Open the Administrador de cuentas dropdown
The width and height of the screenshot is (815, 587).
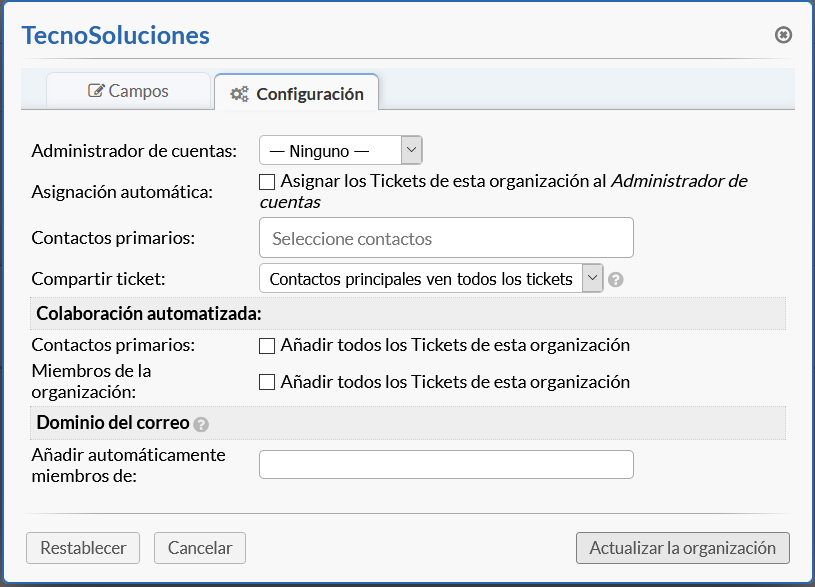(340, 151)
